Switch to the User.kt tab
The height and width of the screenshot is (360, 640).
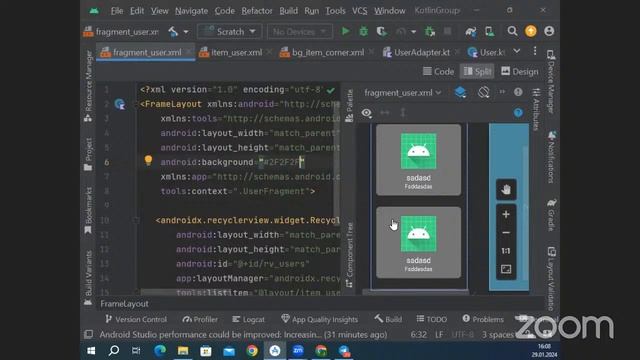(487, 52)
